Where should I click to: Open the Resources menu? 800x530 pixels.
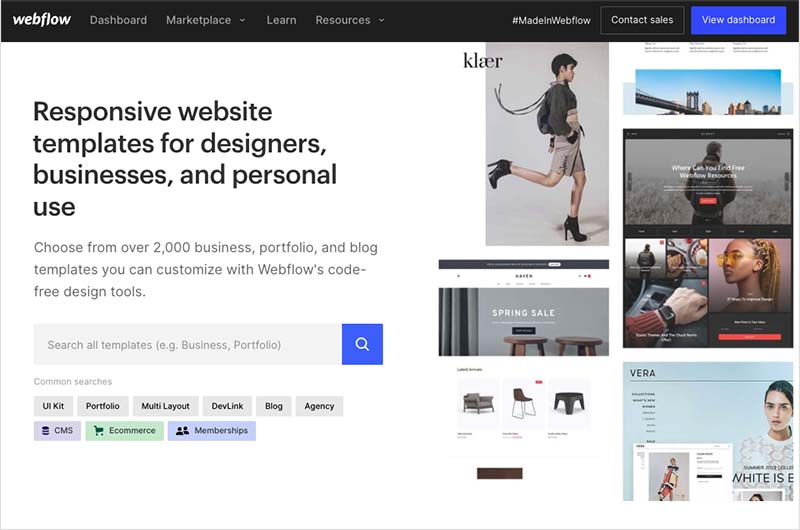point(343,20)
